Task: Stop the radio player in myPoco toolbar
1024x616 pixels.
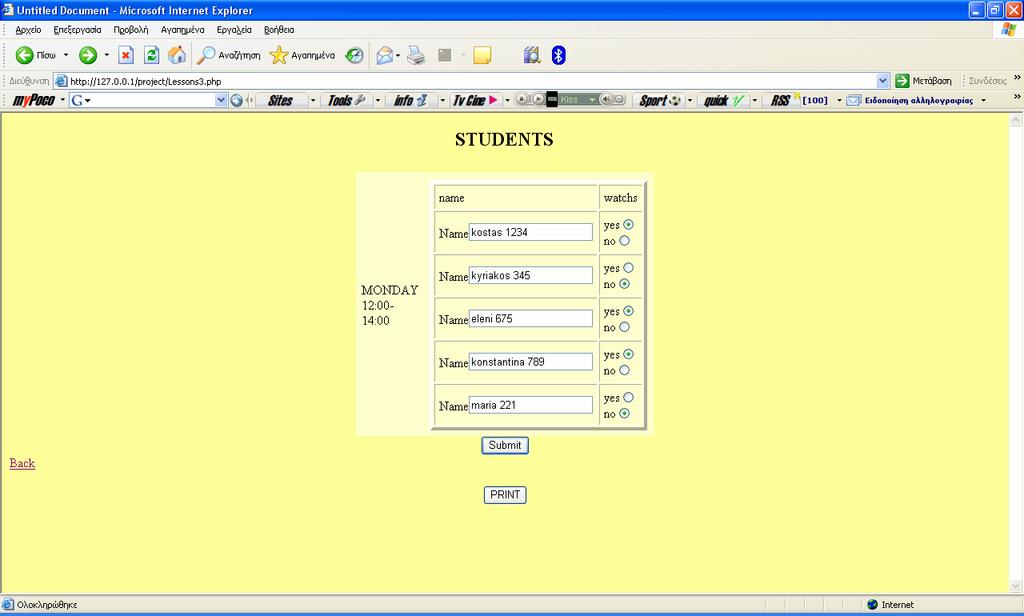Action: pyautogui.click(x=522, y=99)
